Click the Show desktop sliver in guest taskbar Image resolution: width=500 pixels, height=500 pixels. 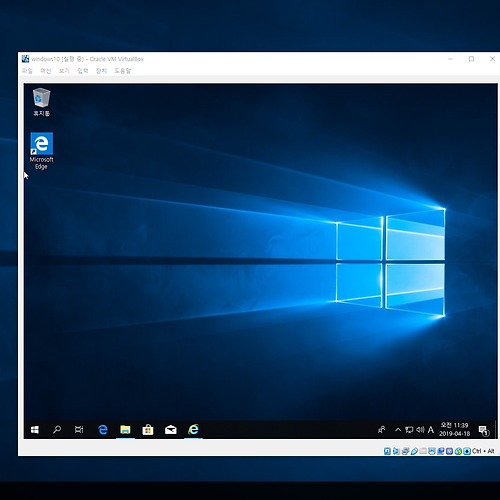(496, 430)
